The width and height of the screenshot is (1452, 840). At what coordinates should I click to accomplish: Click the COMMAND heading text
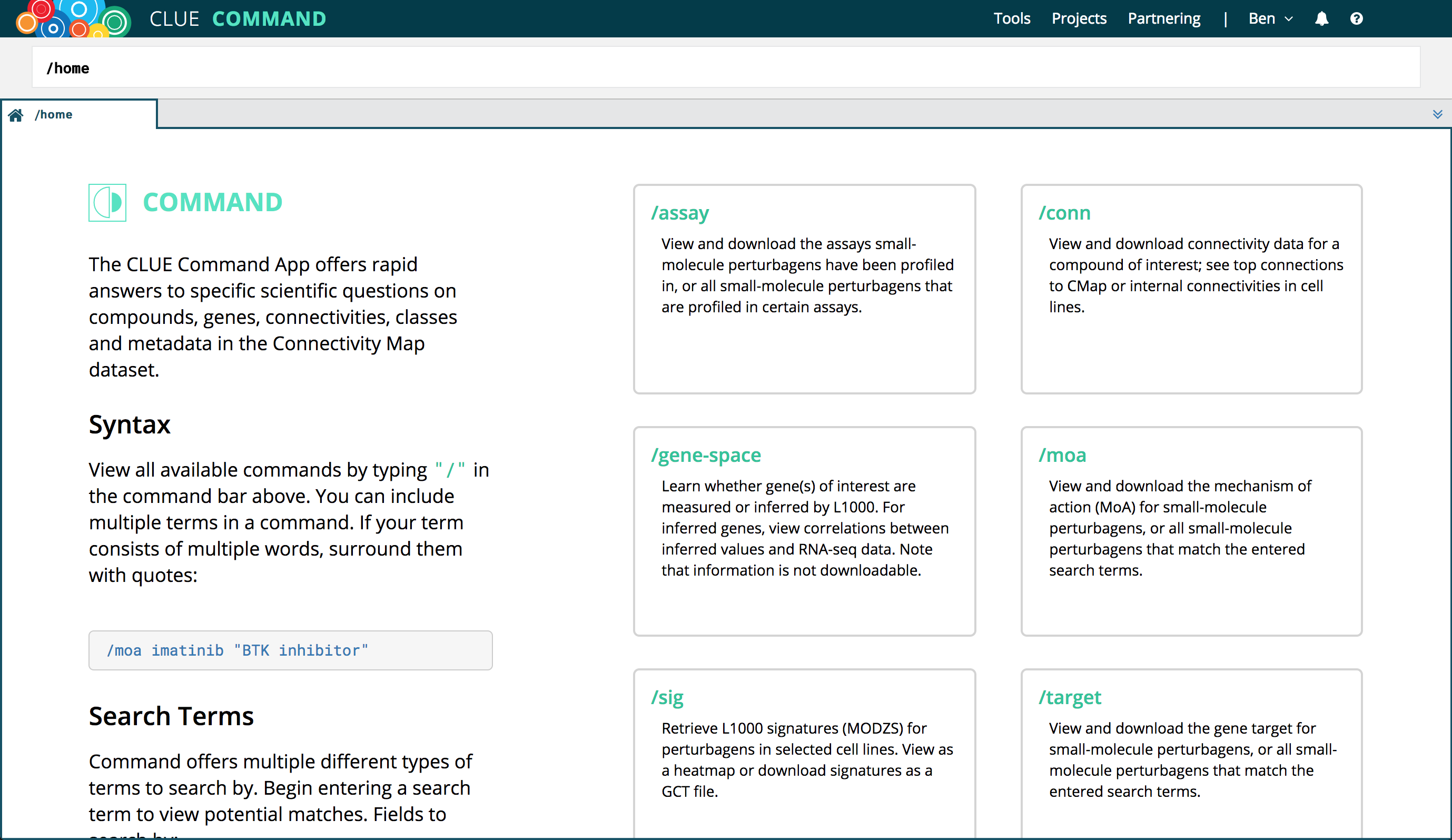coord(213,202)
